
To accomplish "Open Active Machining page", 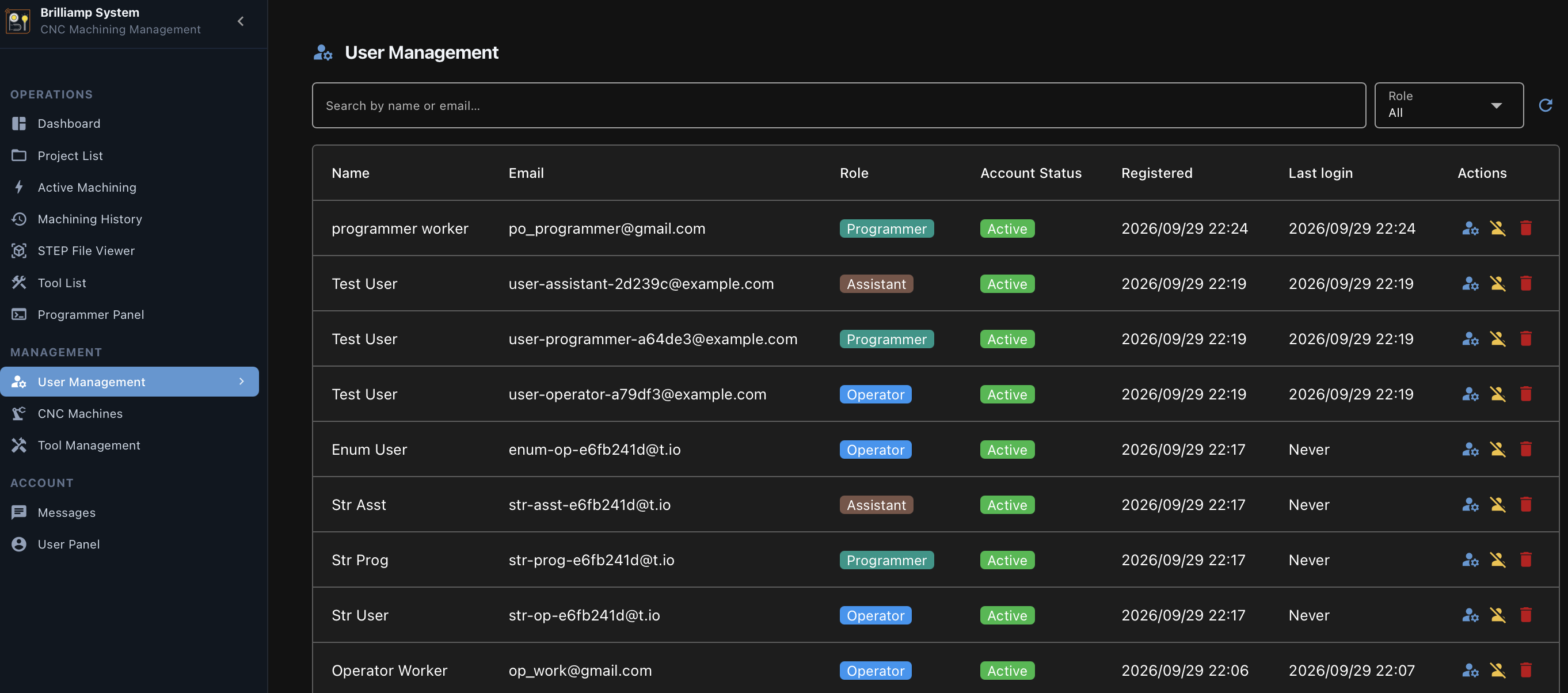I will click(x=129, y=188).
